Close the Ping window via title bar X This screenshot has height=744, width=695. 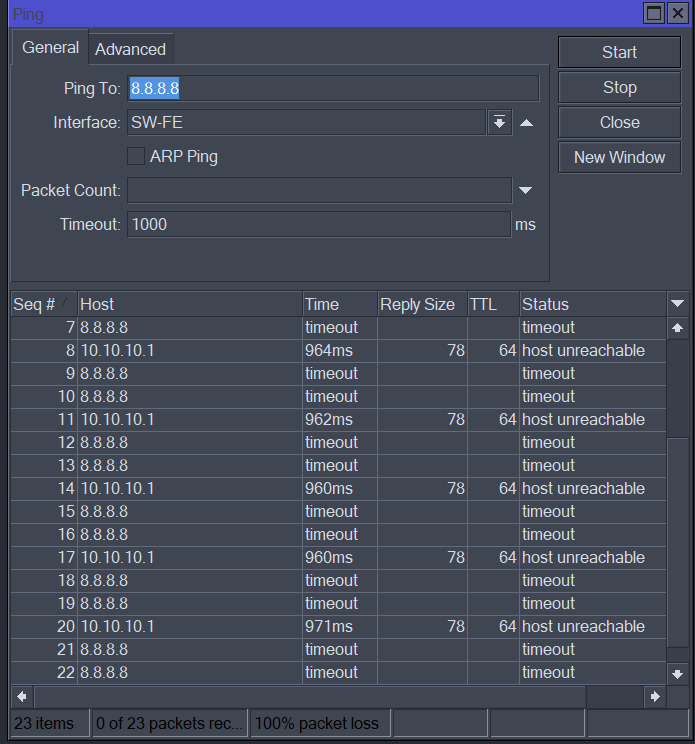pos(678,13)
